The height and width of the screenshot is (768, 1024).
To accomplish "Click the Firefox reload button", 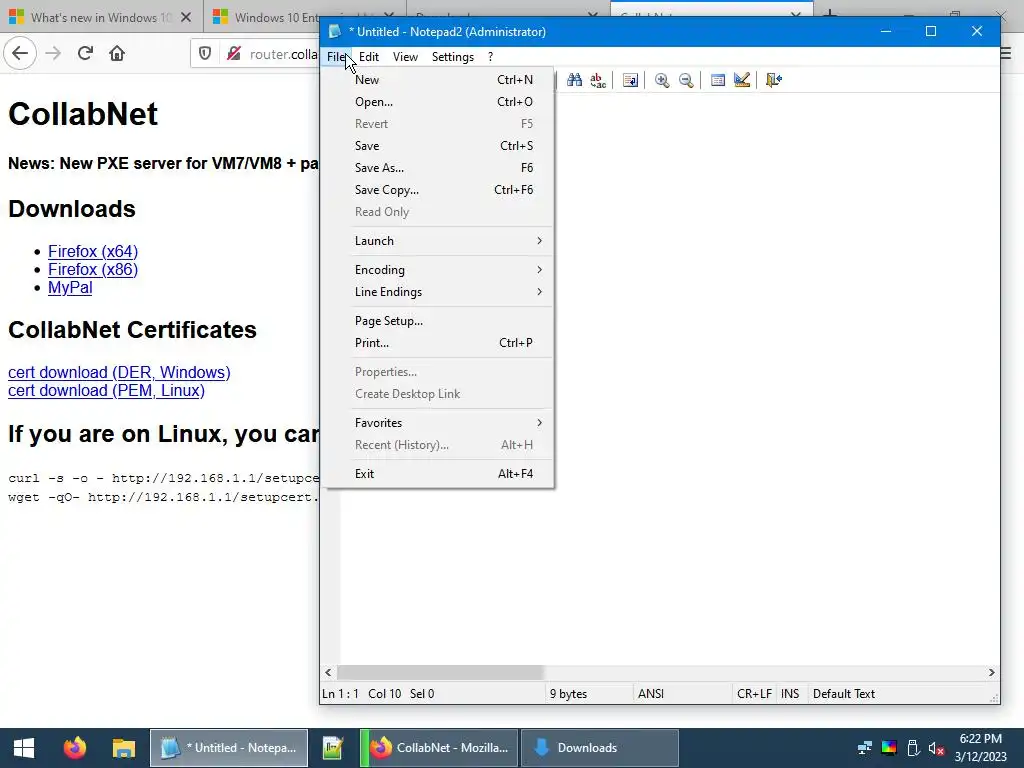I will point(85,54).
